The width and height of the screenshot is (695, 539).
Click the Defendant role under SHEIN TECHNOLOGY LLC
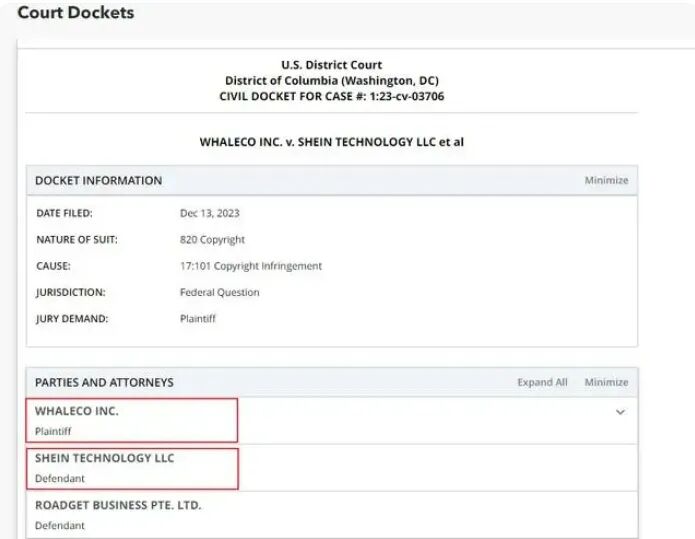point(59,479)
